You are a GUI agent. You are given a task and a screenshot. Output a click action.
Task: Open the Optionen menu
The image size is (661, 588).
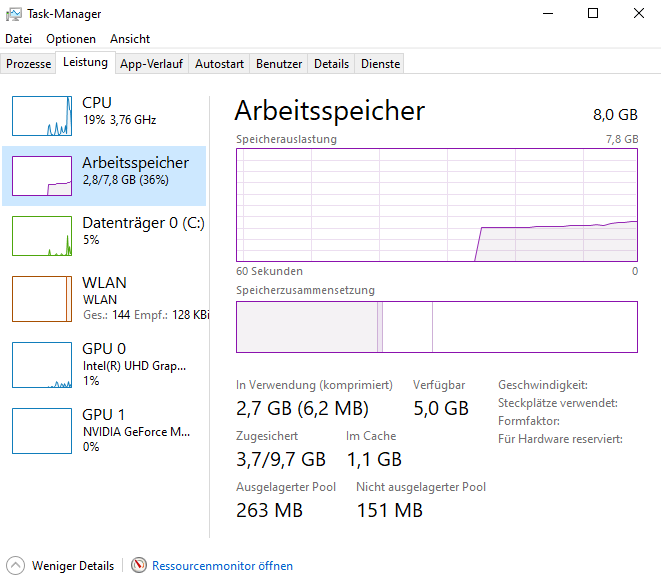71,39
